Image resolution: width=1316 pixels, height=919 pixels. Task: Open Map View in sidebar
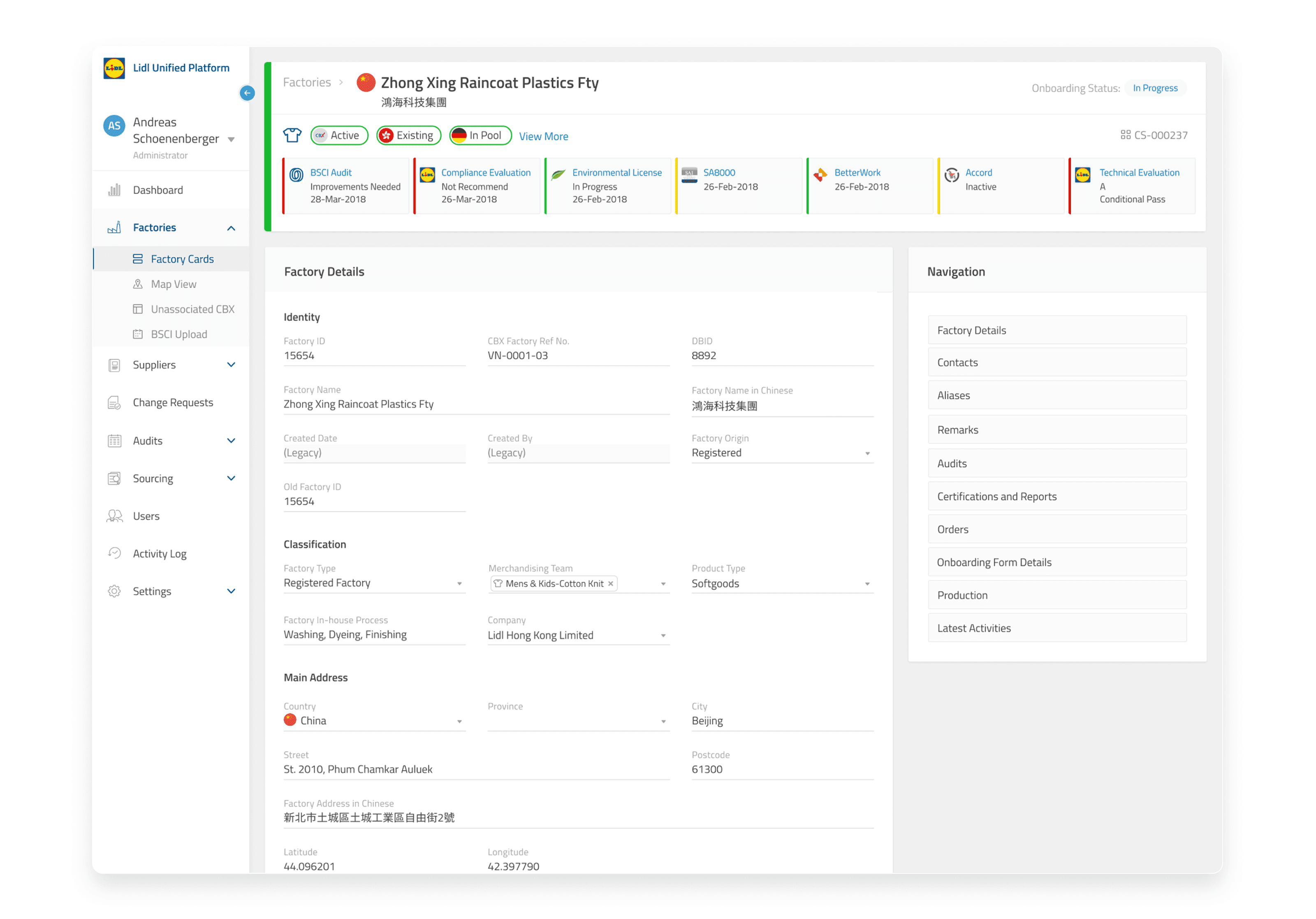(x=173, y=284)
